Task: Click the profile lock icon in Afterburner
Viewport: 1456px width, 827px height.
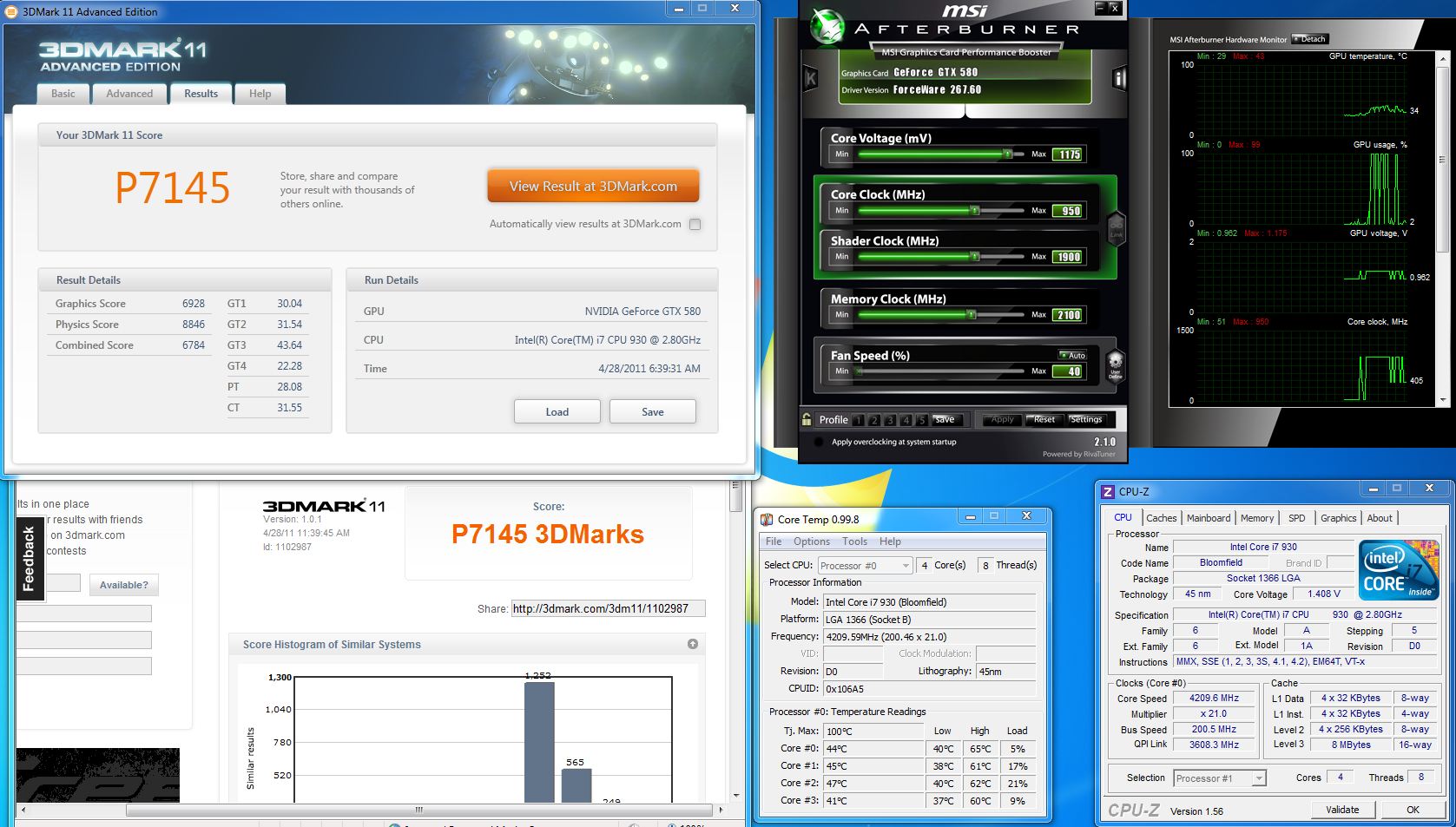Action: tap(807, 419)
